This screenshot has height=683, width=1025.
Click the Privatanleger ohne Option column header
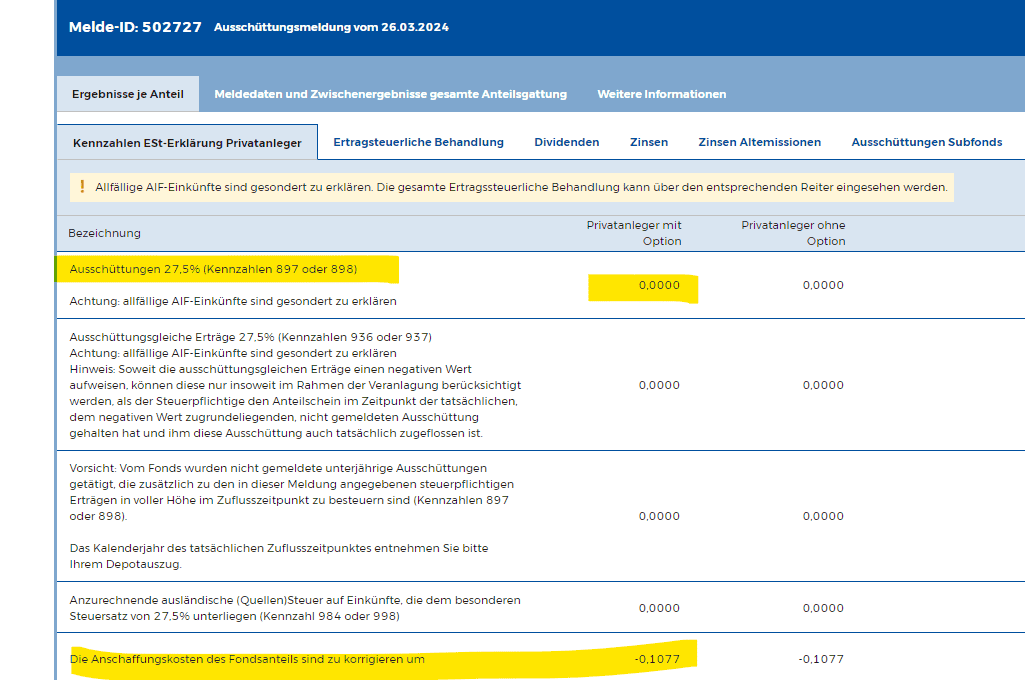[793, 233]
